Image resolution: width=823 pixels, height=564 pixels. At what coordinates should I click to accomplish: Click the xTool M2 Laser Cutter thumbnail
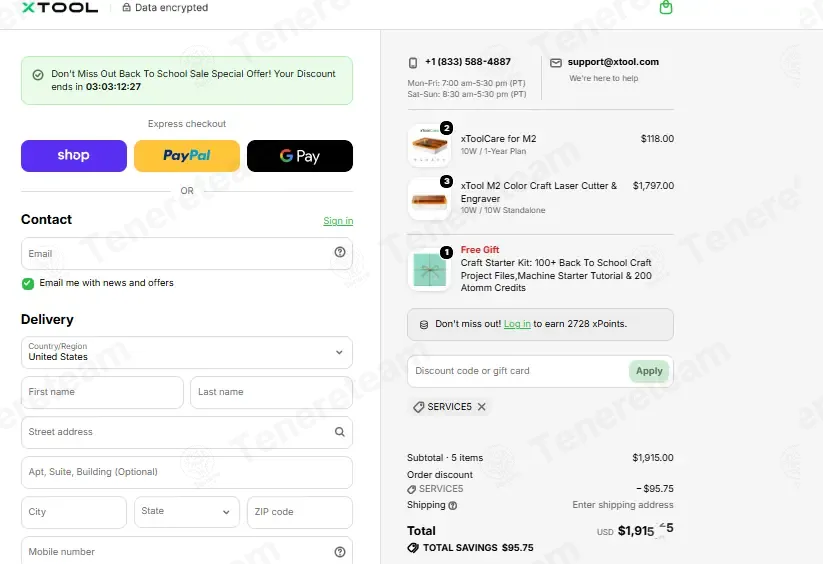[x=429, y=199]
